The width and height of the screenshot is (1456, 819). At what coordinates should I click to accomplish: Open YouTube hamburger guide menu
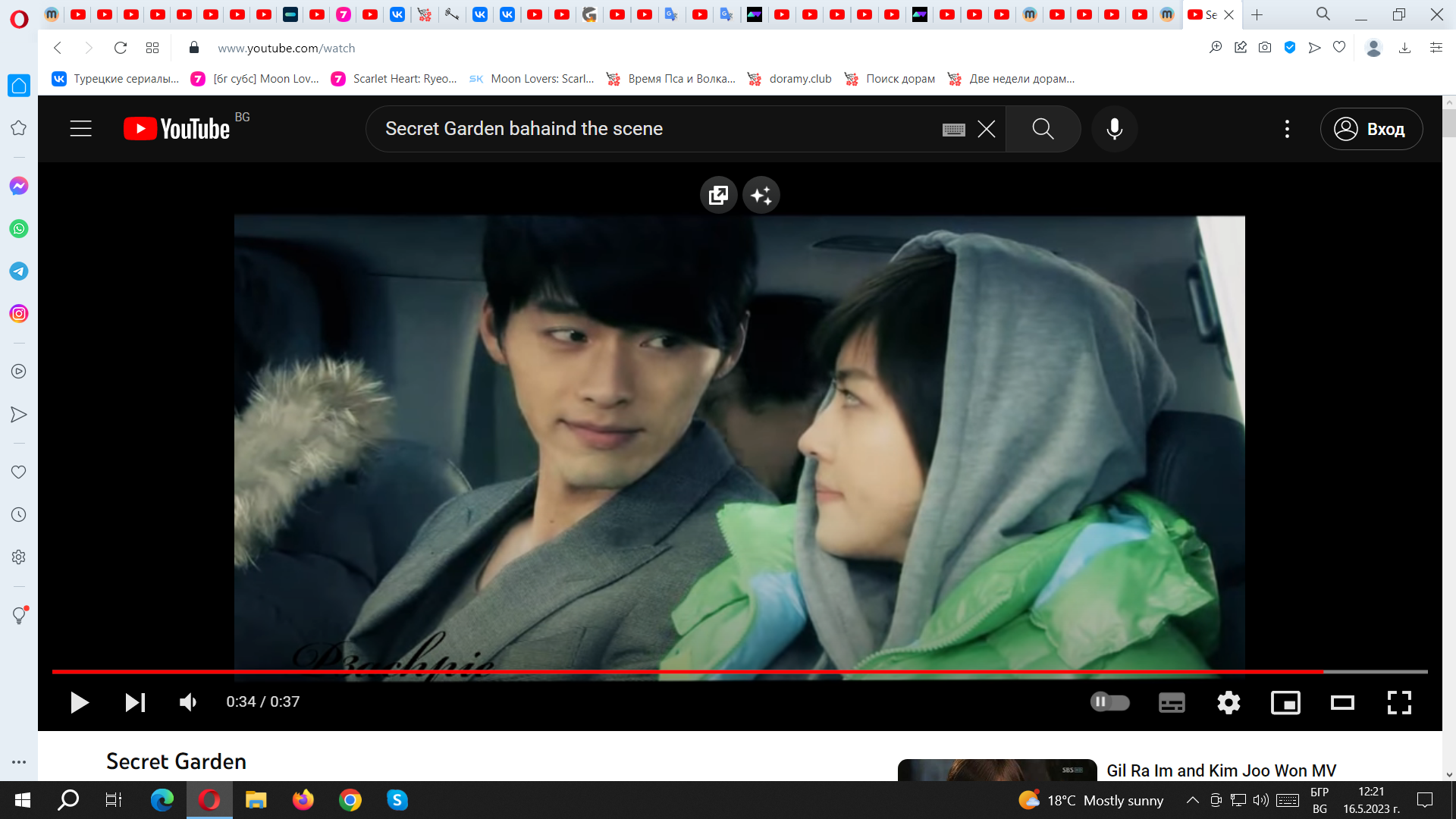tap(81, 129)
